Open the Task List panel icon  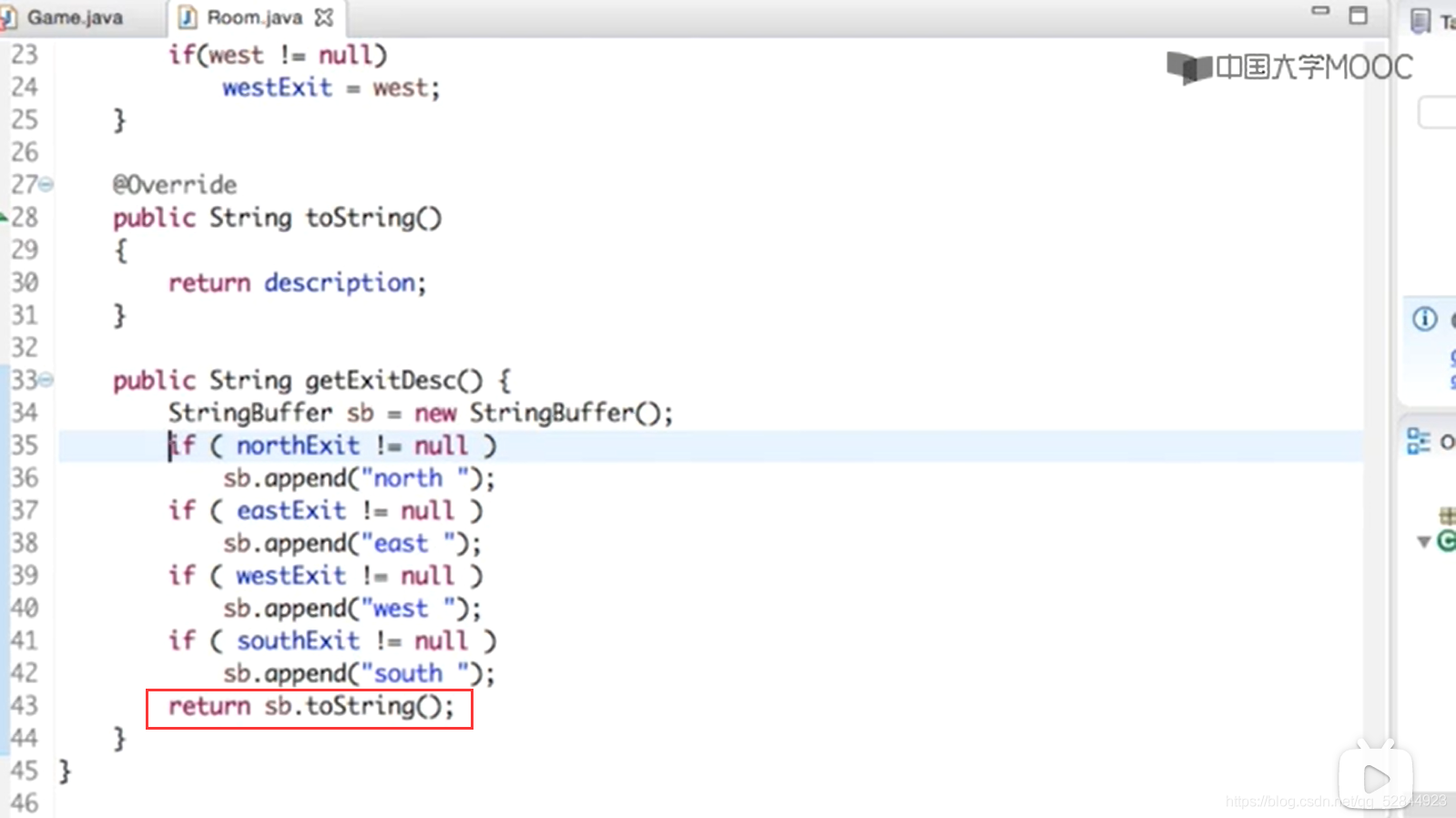1420,20
